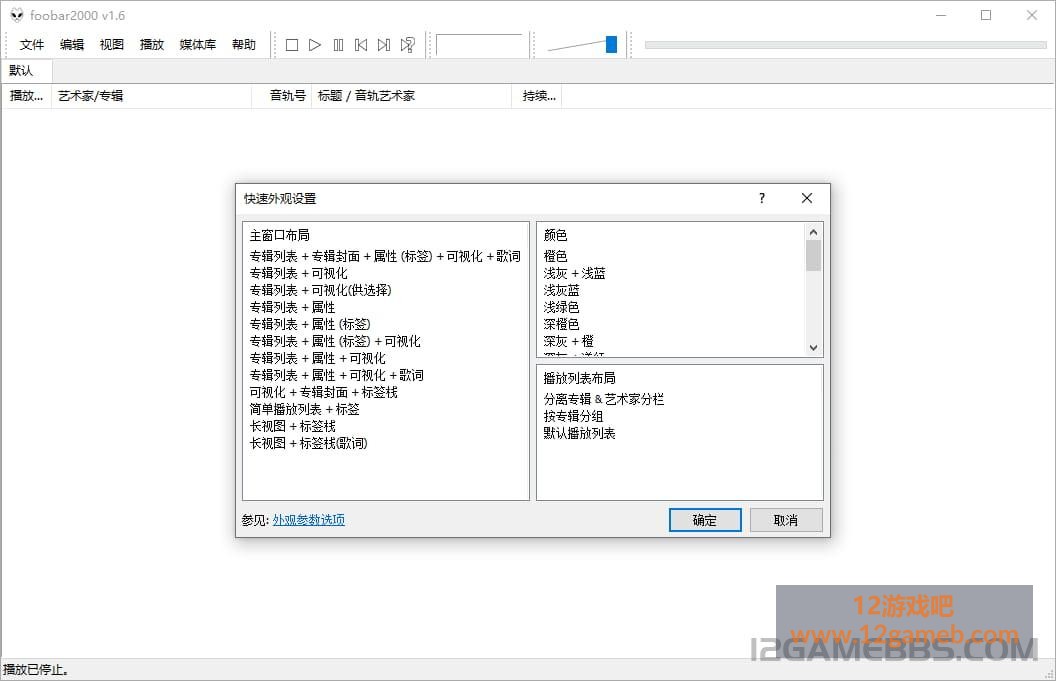Cancel the dialog with 取消
The width and height of the screenshot is (1056, 681).
point(786,520)
